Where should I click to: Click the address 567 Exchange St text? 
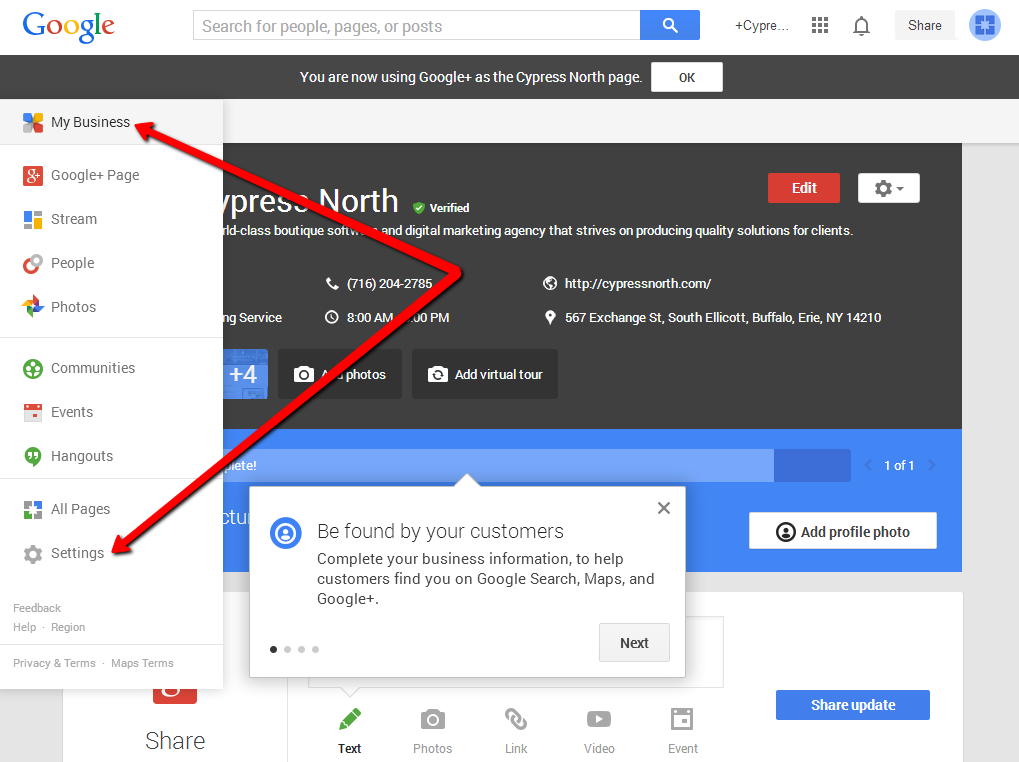[723, 318]
